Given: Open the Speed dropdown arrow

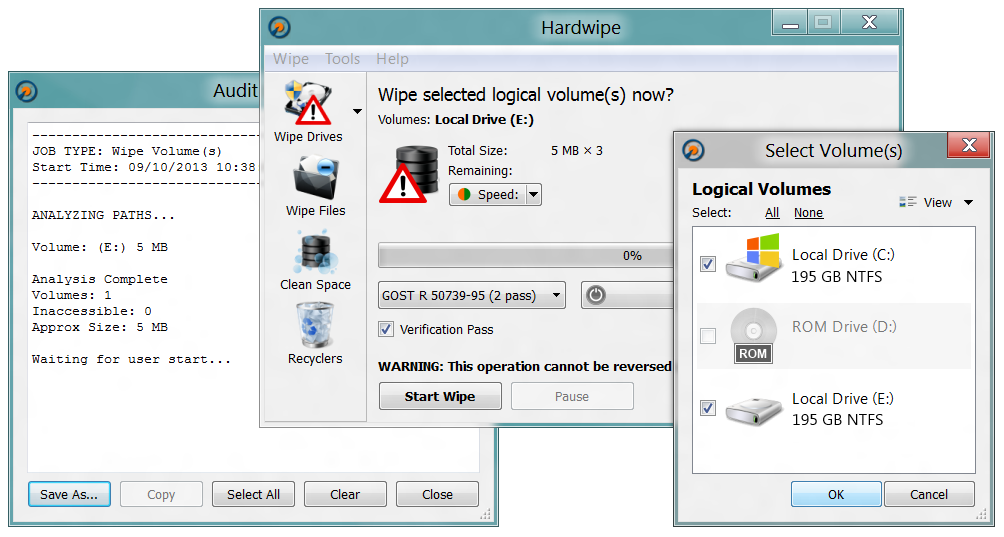Looking at the screenshot, I should pos(533,195).
